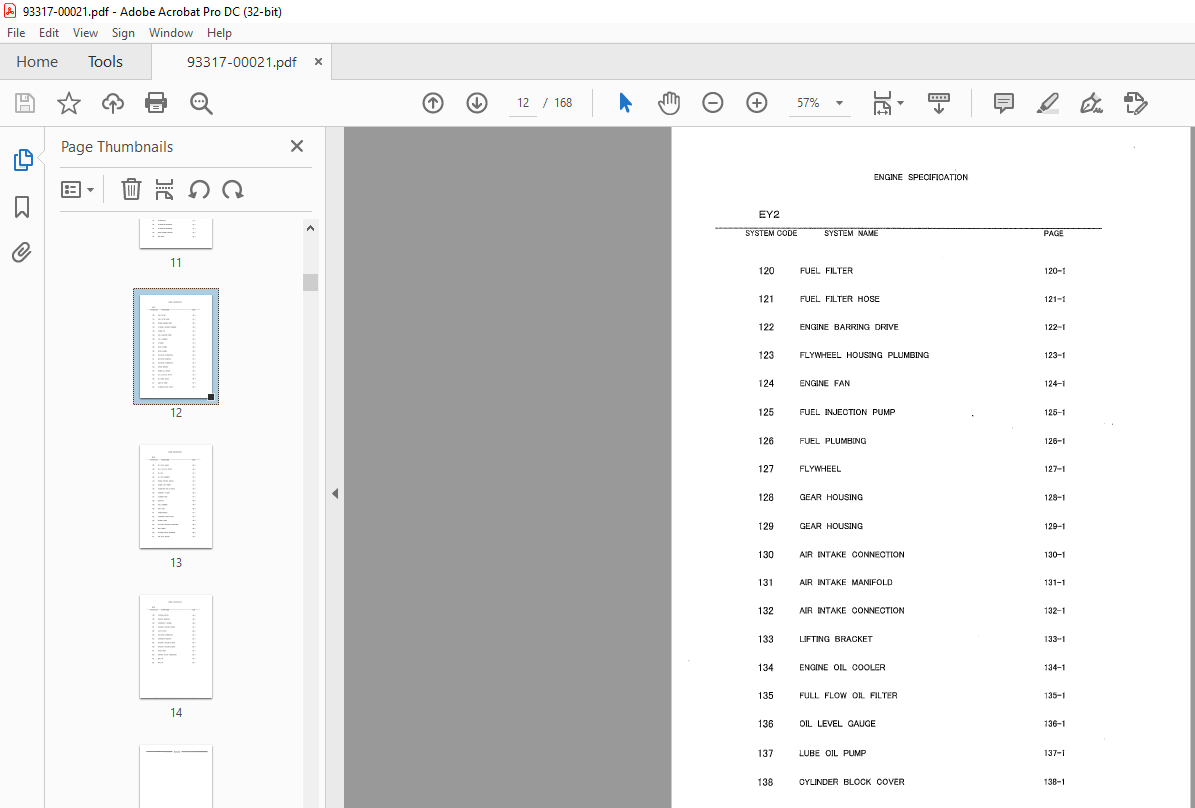Select page 12 thumbnail
1195x808 pixels.
point(176,347)
